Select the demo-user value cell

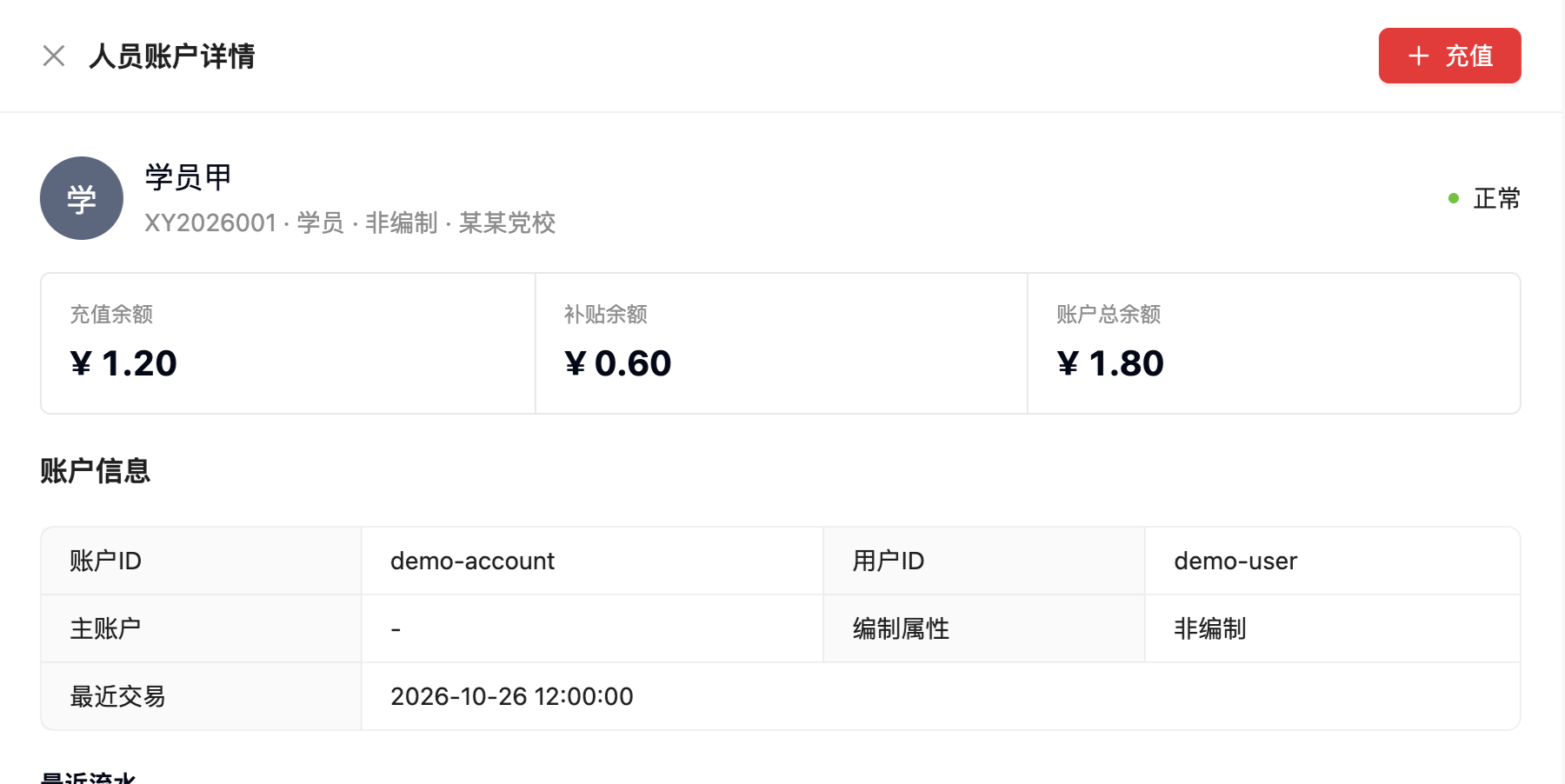tap(1332, 561)
